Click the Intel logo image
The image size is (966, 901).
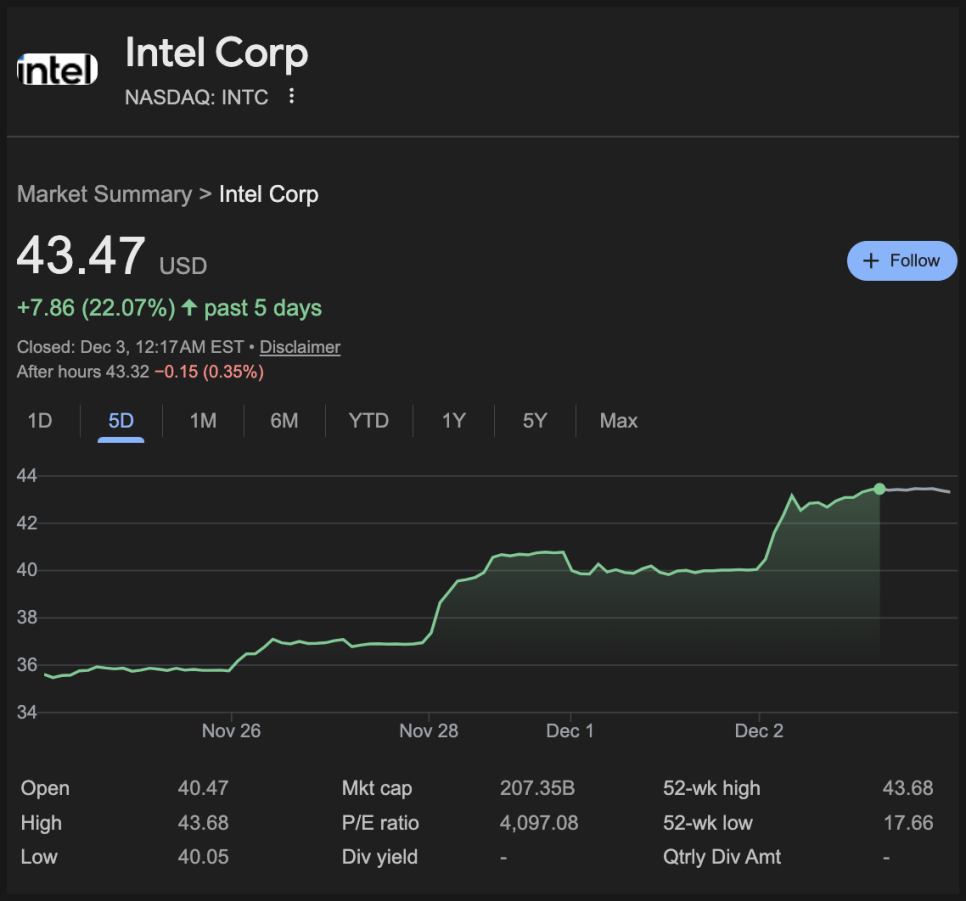(x=58, y=70)
